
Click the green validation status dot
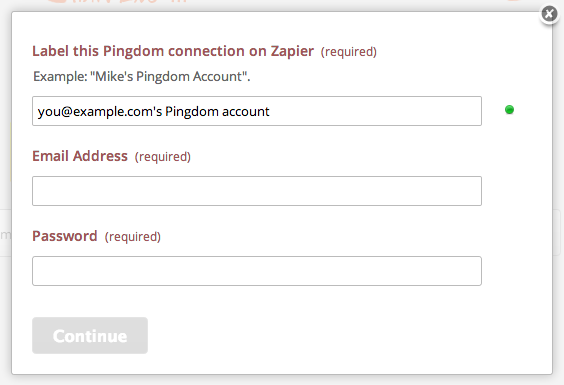pyautogui.click(x=509, y=110)
